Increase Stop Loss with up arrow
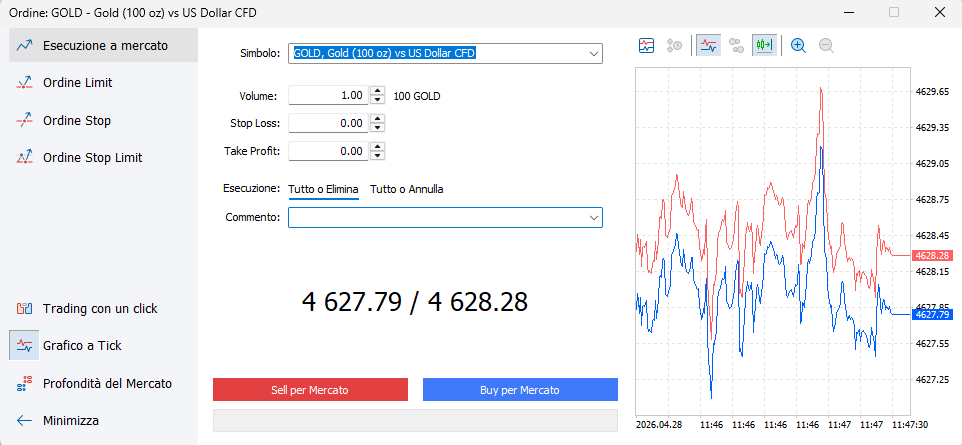This screenshot has width=962, height=445. [379, 119]
